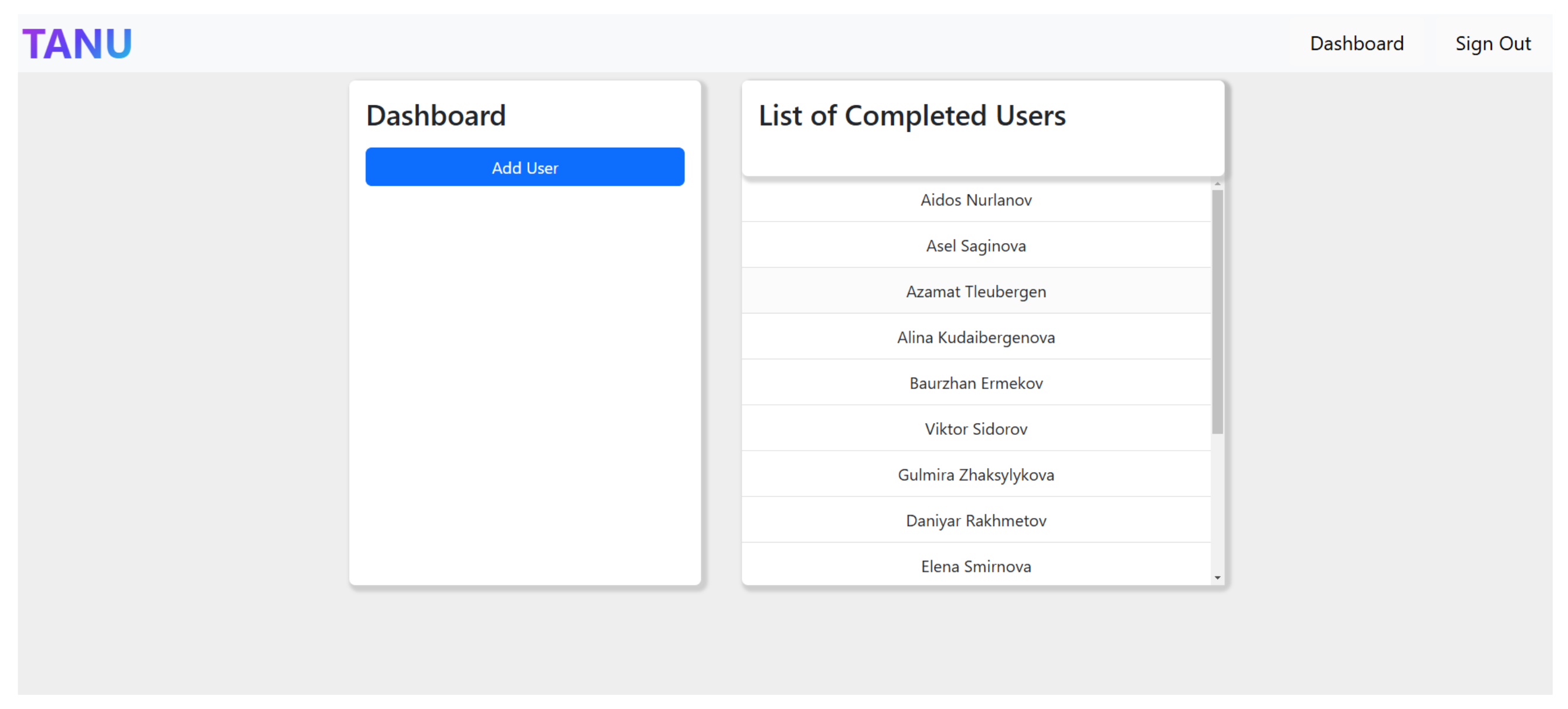This screenshot has height=709, width=1568.
Task: Select the Baurzhan Ermekov row
Action: [x=975, y=383]
